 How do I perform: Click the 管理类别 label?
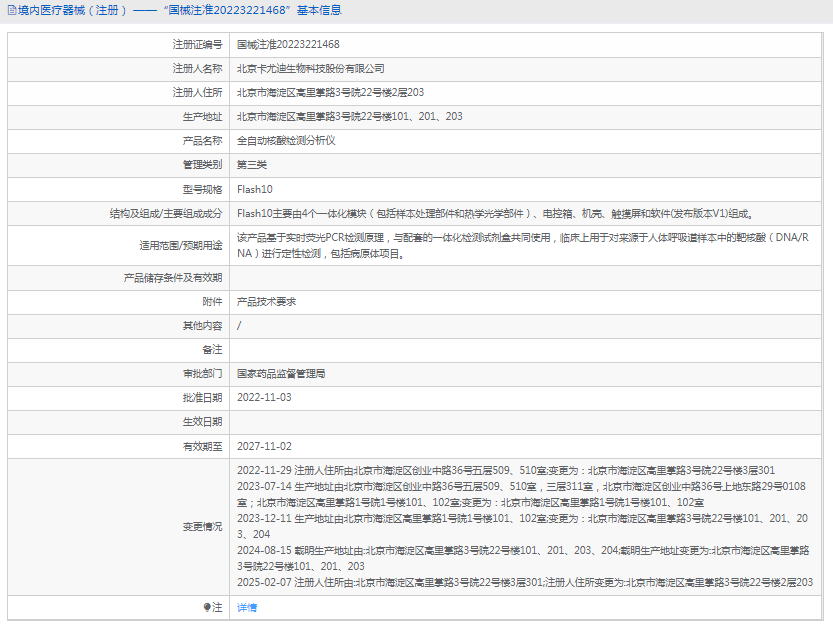(202, 165)
